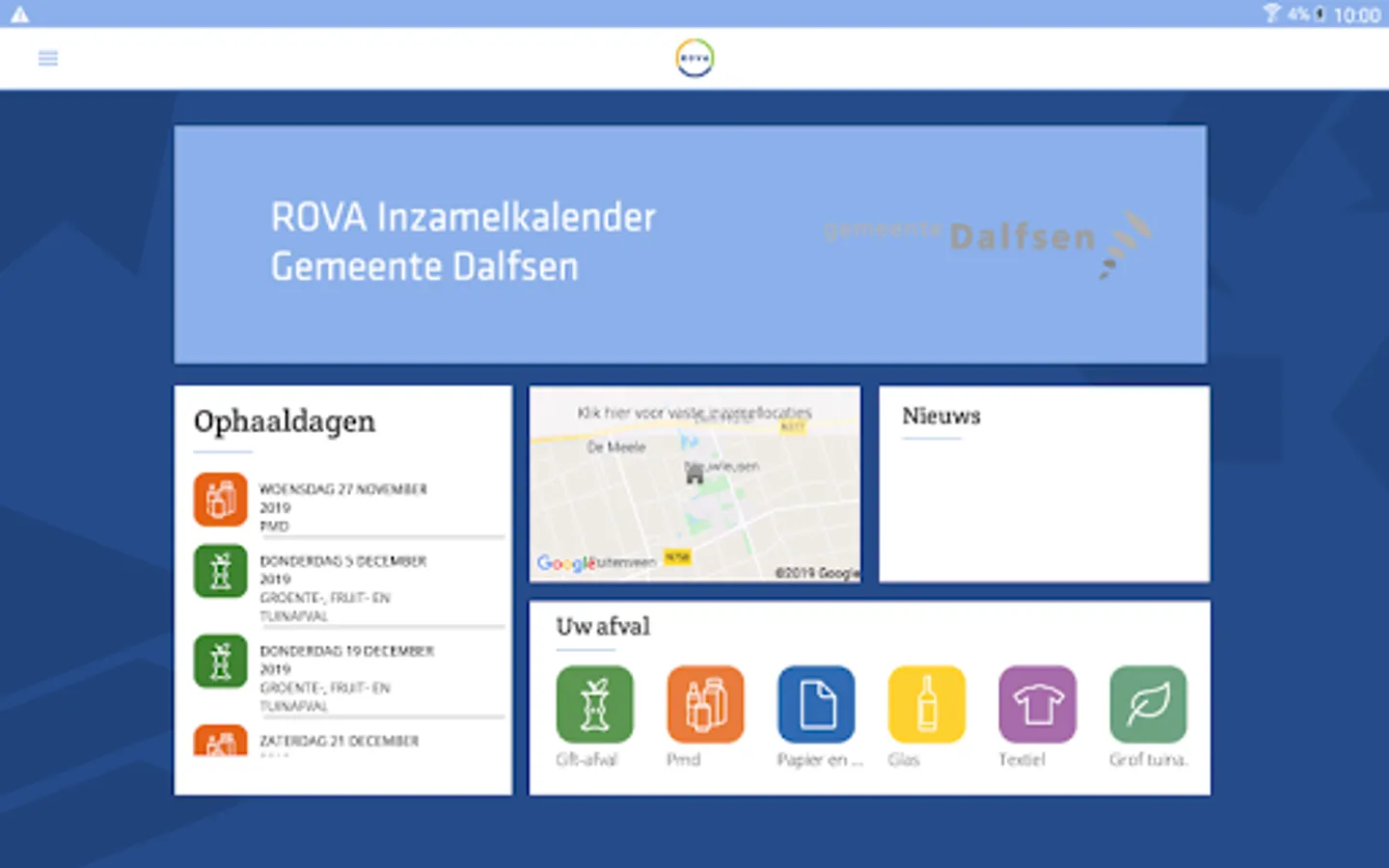Tap the house marker on the map
Viewport: 1389px width, 868px height.
pos(694,474)
